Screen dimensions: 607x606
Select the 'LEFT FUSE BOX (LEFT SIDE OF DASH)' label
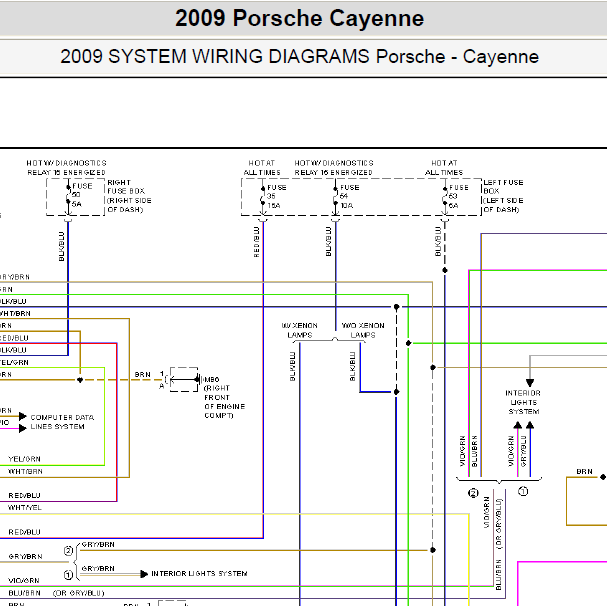pos(503,196)
